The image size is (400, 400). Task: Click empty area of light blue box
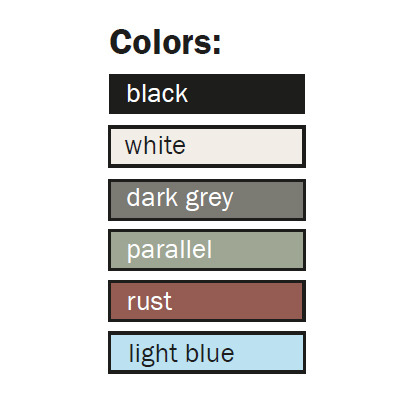[270, 353]
